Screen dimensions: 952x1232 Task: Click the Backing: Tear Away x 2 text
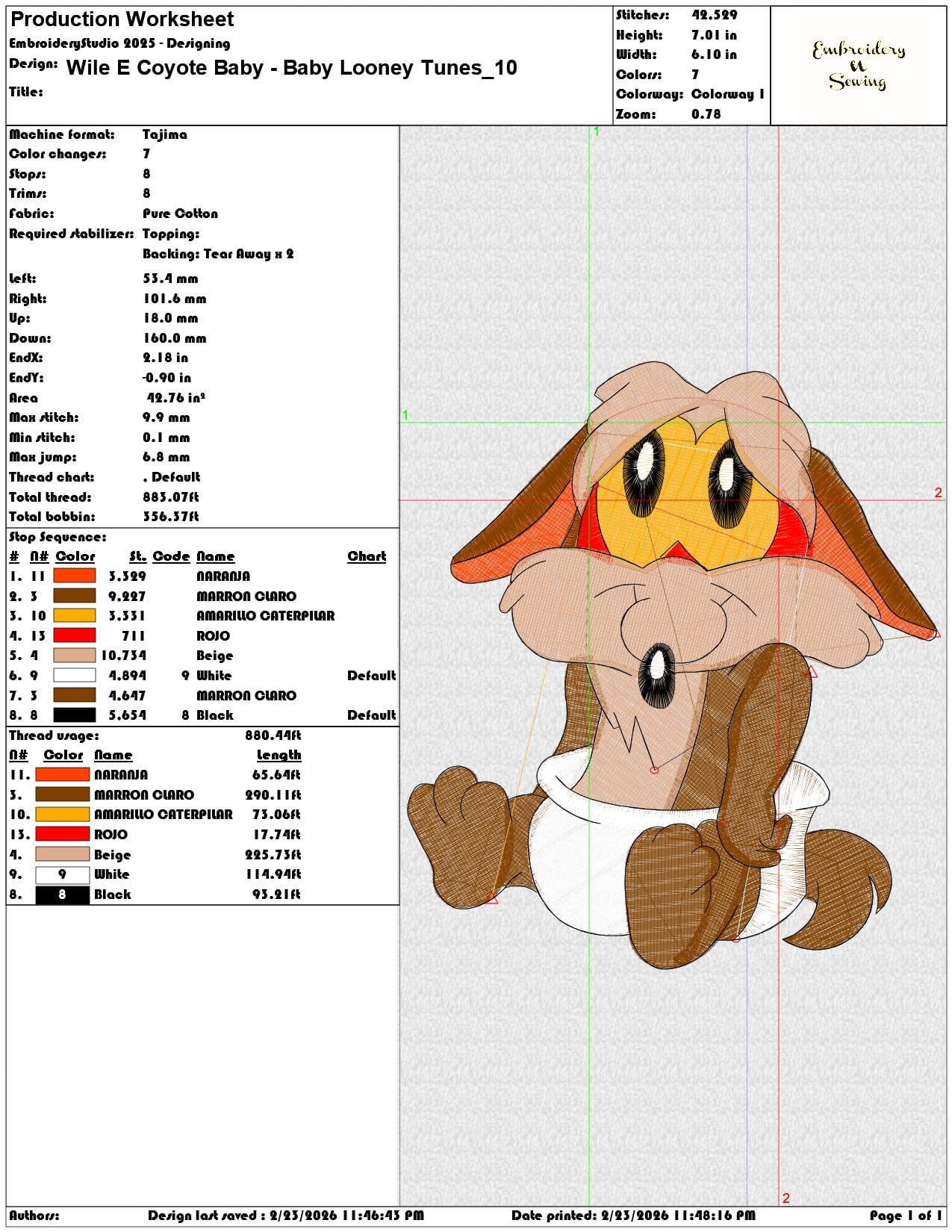point(218,254)
